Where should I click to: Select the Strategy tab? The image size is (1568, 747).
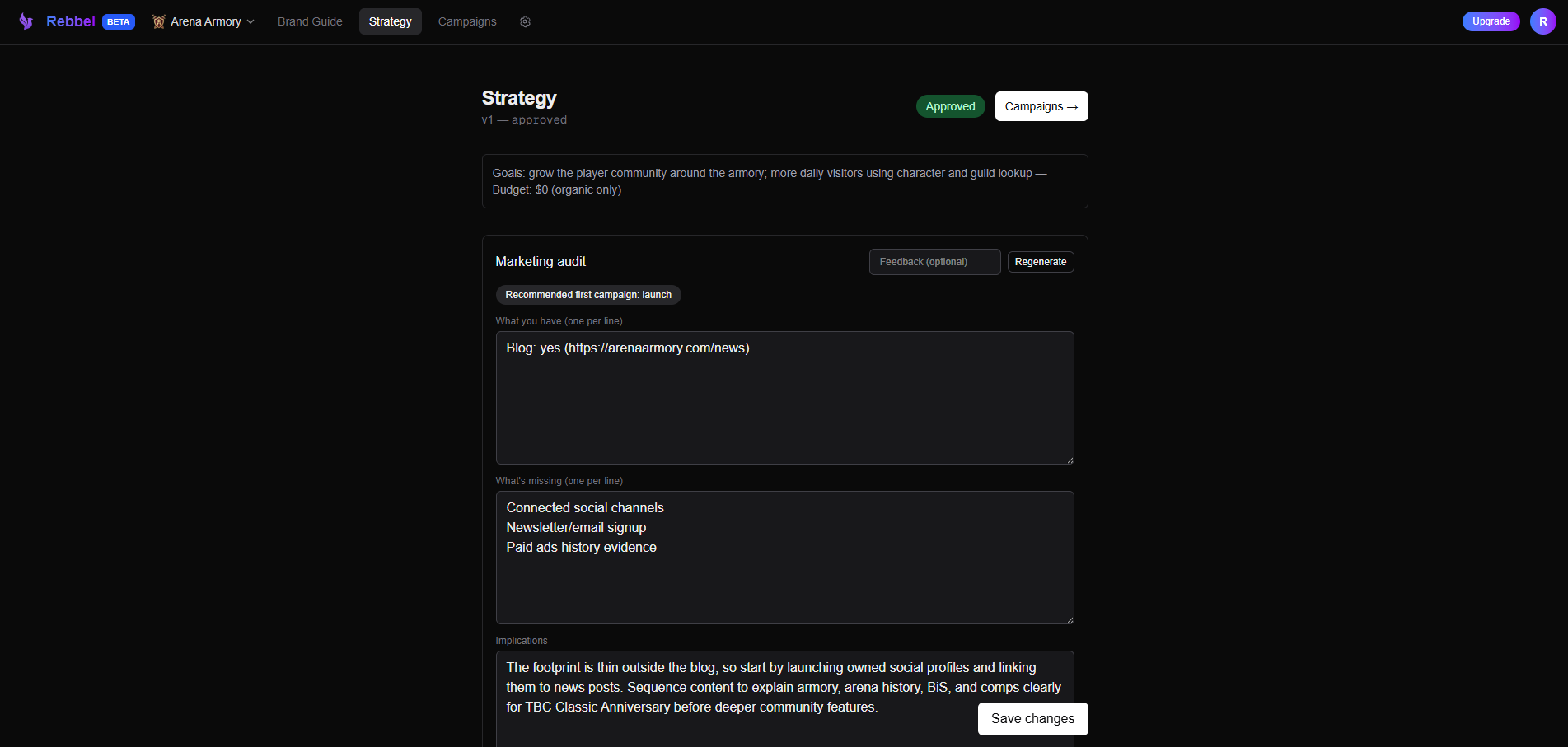click(390, 21)
